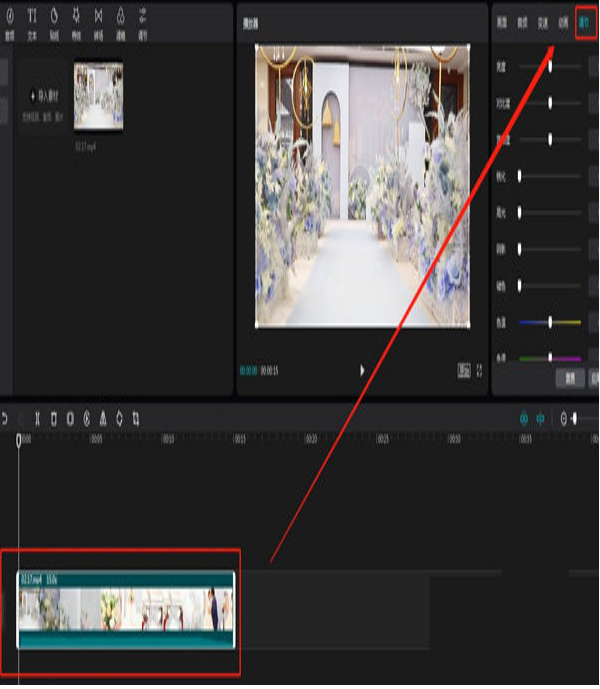Click the Split tool in timeline toolbar
The image size is (600, 689).
point(37,419)
